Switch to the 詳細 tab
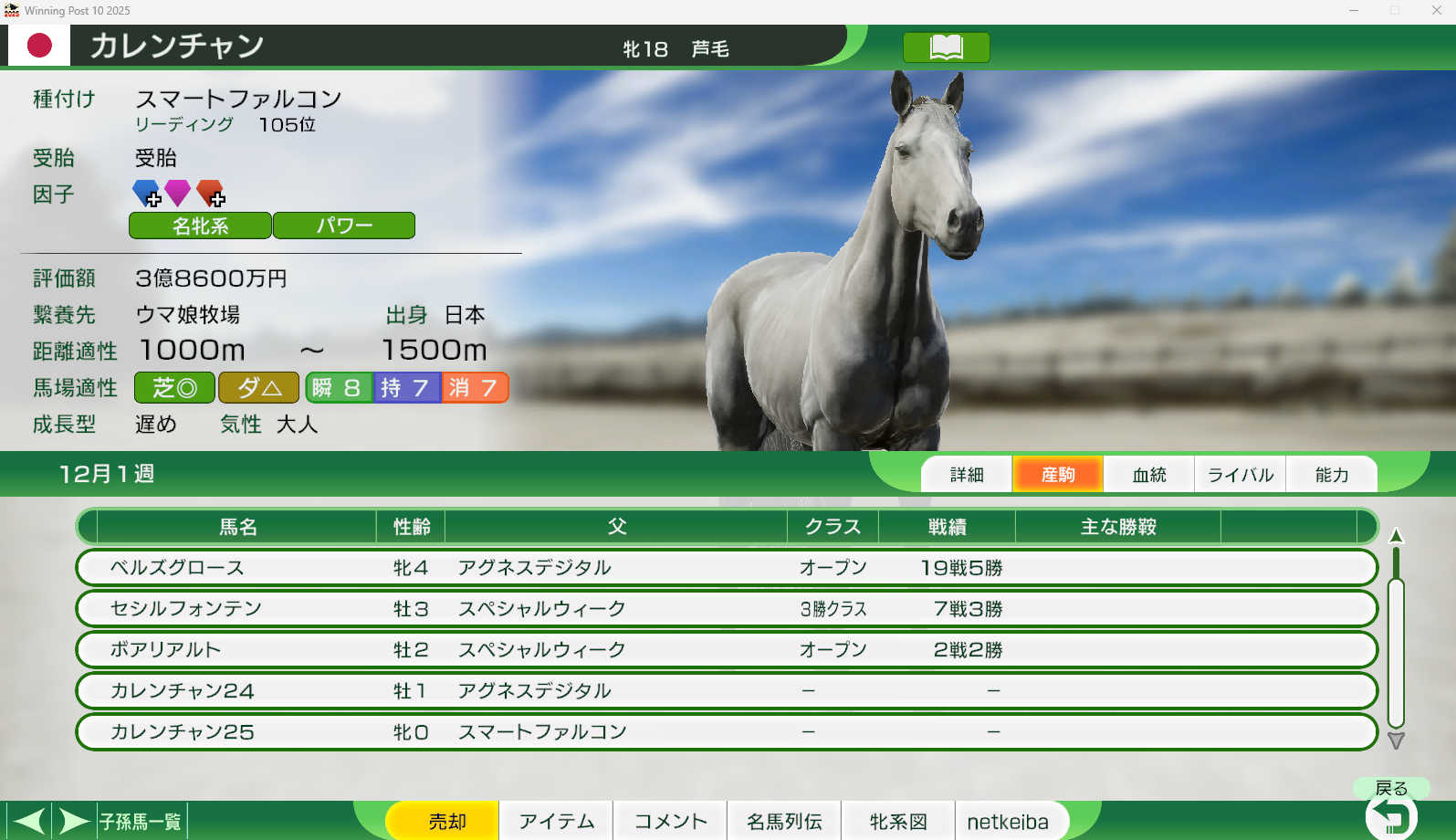 pyautogui.click(x=967, y=475)
